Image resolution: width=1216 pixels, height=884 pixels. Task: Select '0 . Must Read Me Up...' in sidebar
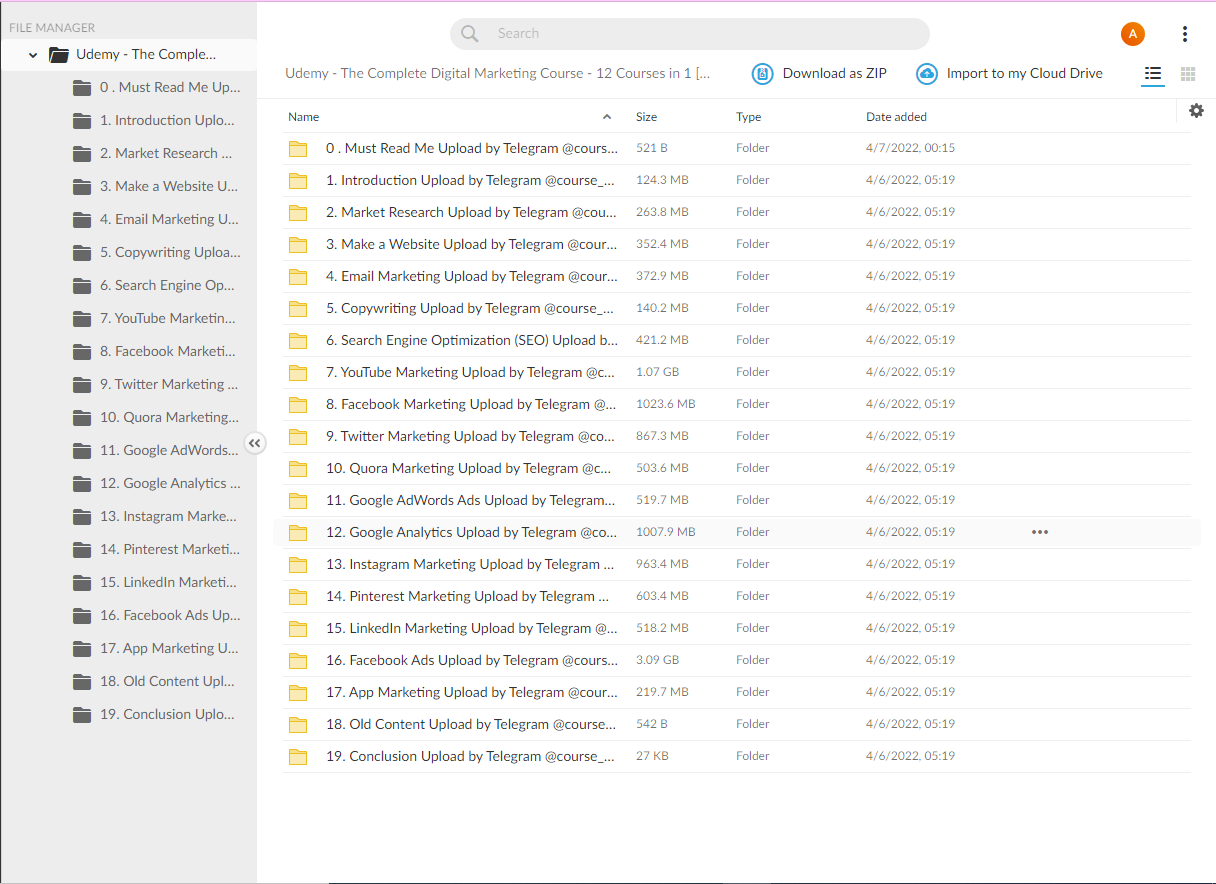[x=170, y=88]
